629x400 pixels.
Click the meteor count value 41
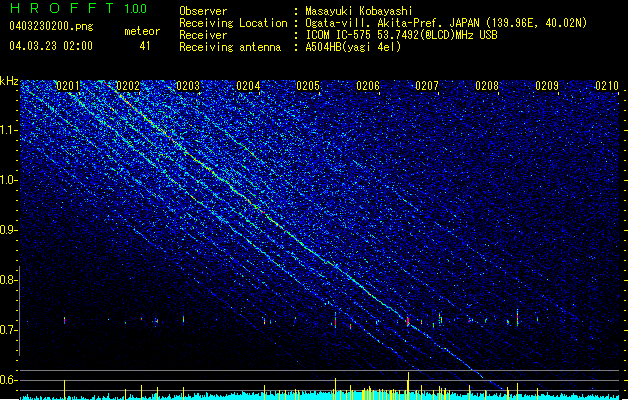(145, 46)
